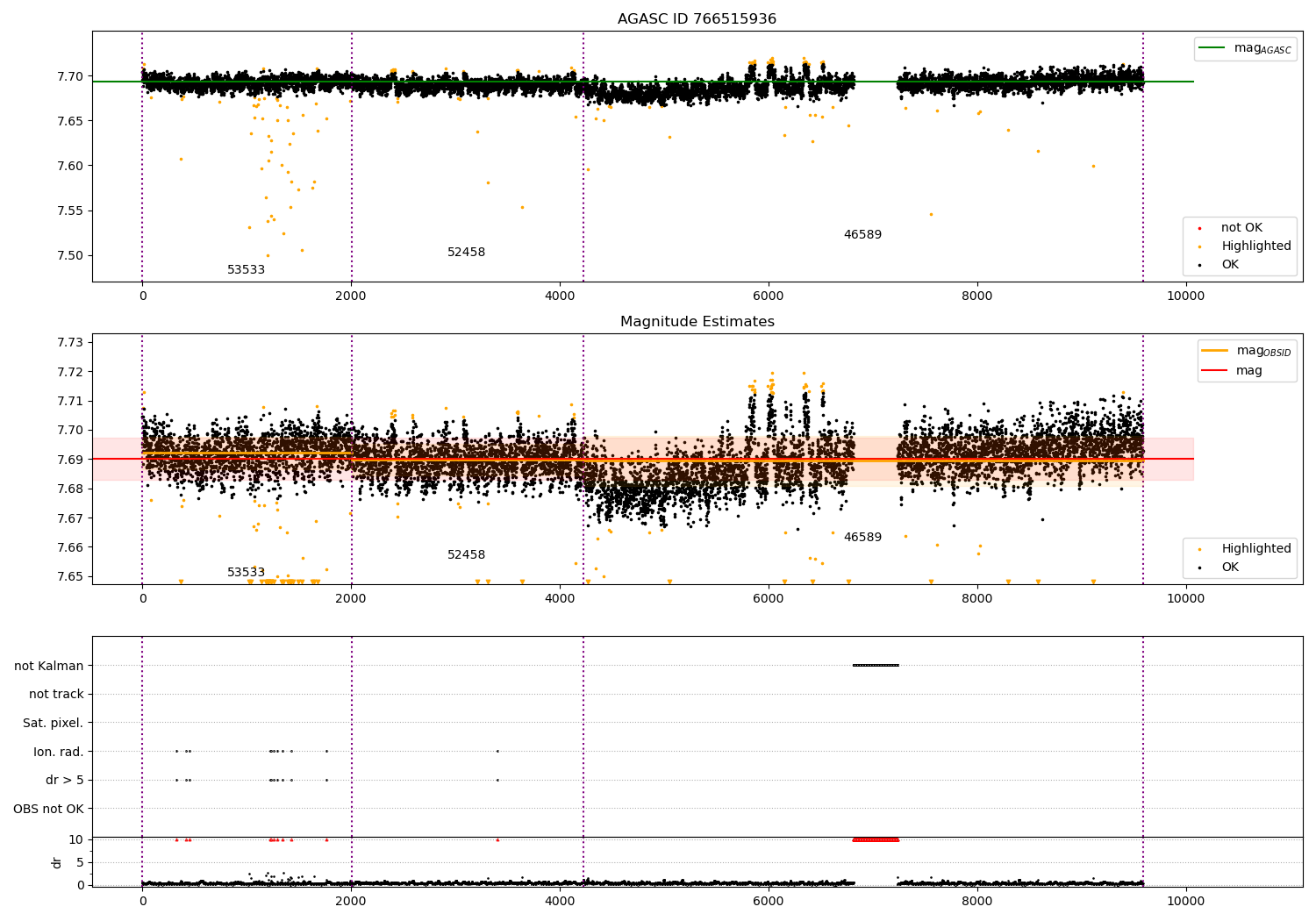1316x921 pixels.
Task: Click the 5 tick on the dr axis
Action: [x=80, y=862]
